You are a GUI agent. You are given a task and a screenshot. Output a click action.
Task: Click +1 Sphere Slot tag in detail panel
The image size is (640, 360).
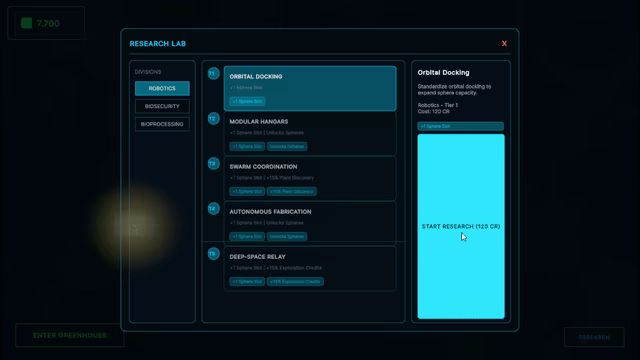(460, 126)
